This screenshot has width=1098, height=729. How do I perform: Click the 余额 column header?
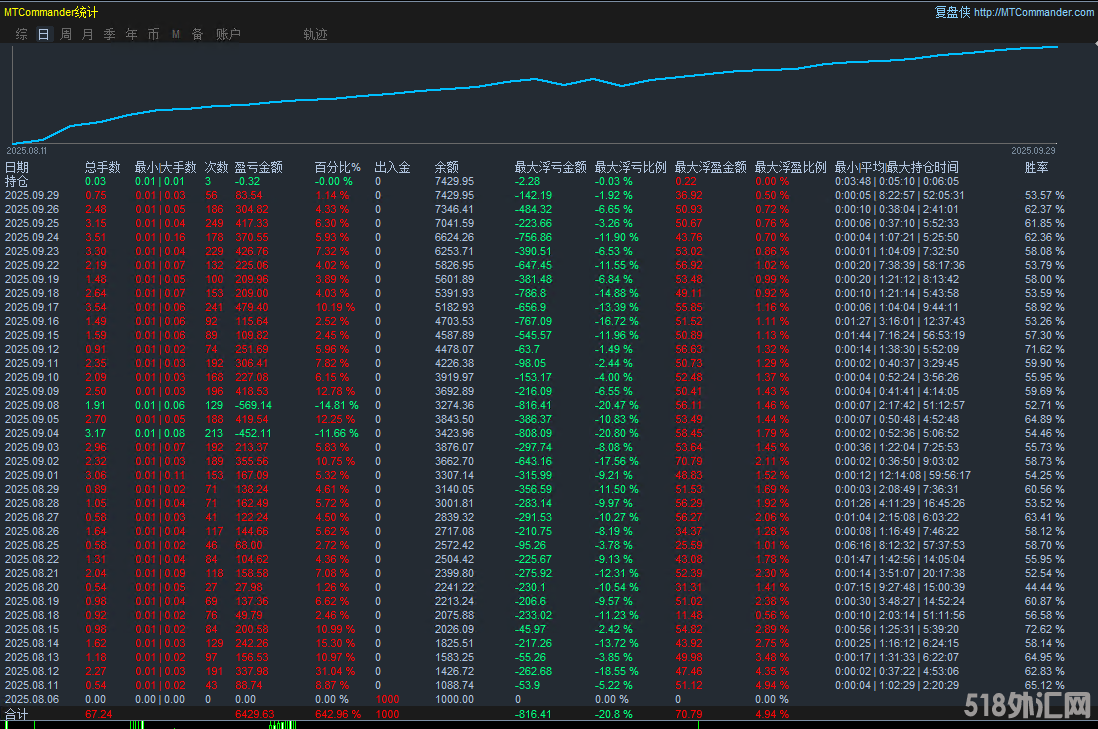[447, 168]
